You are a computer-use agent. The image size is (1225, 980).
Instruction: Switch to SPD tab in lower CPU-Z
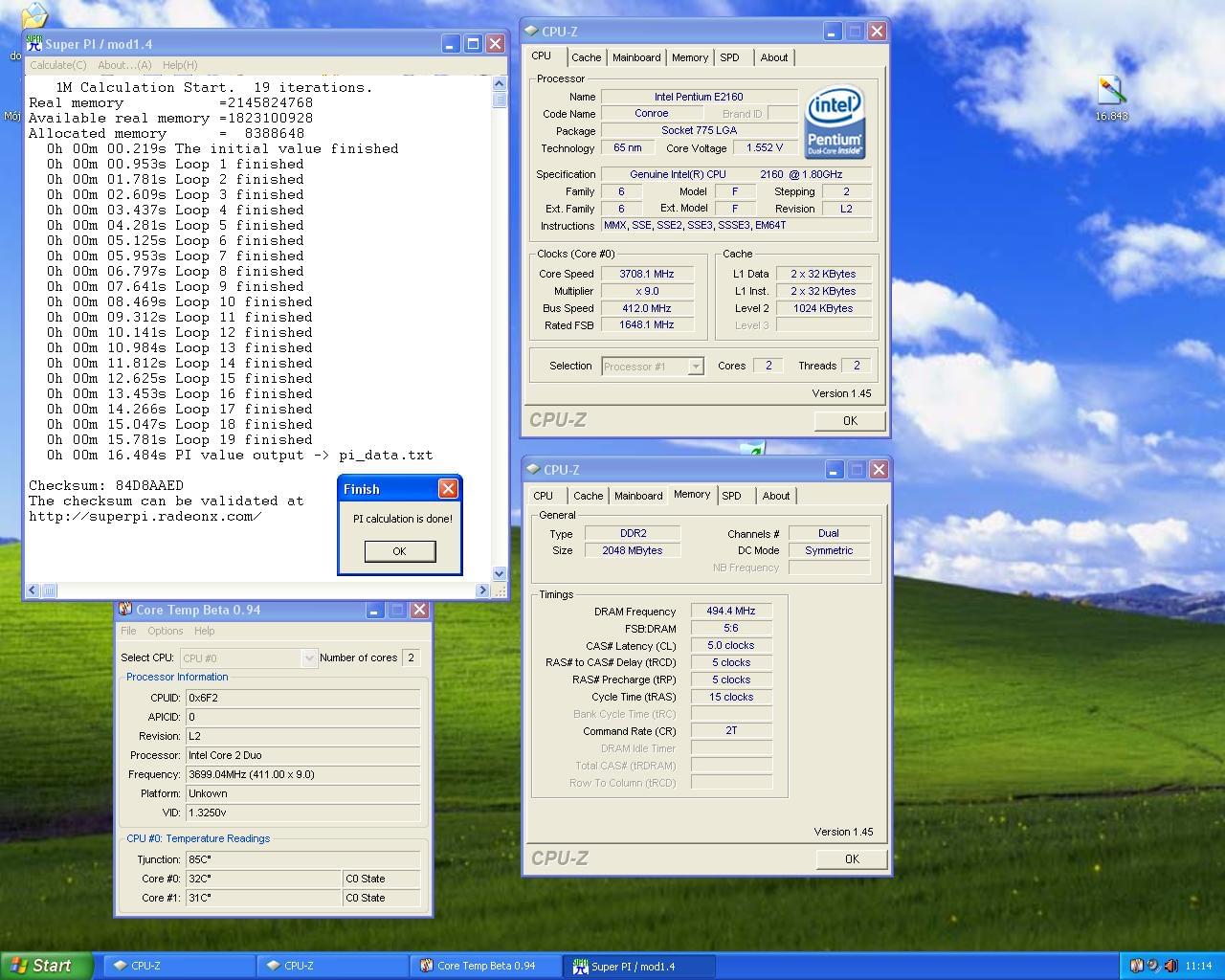click(731, 496)
